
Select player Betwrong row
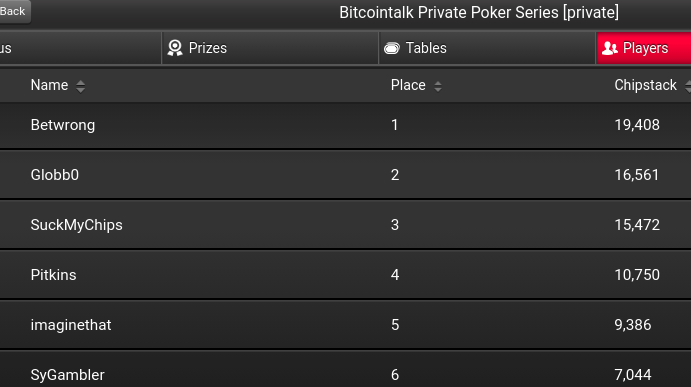(x=346, y=125)
